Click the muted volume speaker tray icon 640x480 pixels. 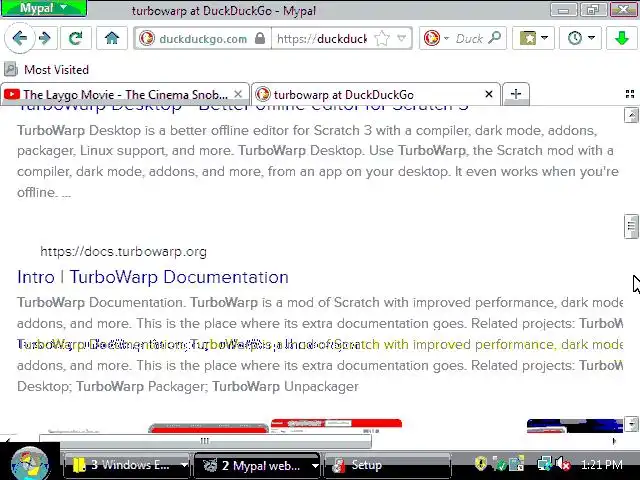(x=562, y=464)
